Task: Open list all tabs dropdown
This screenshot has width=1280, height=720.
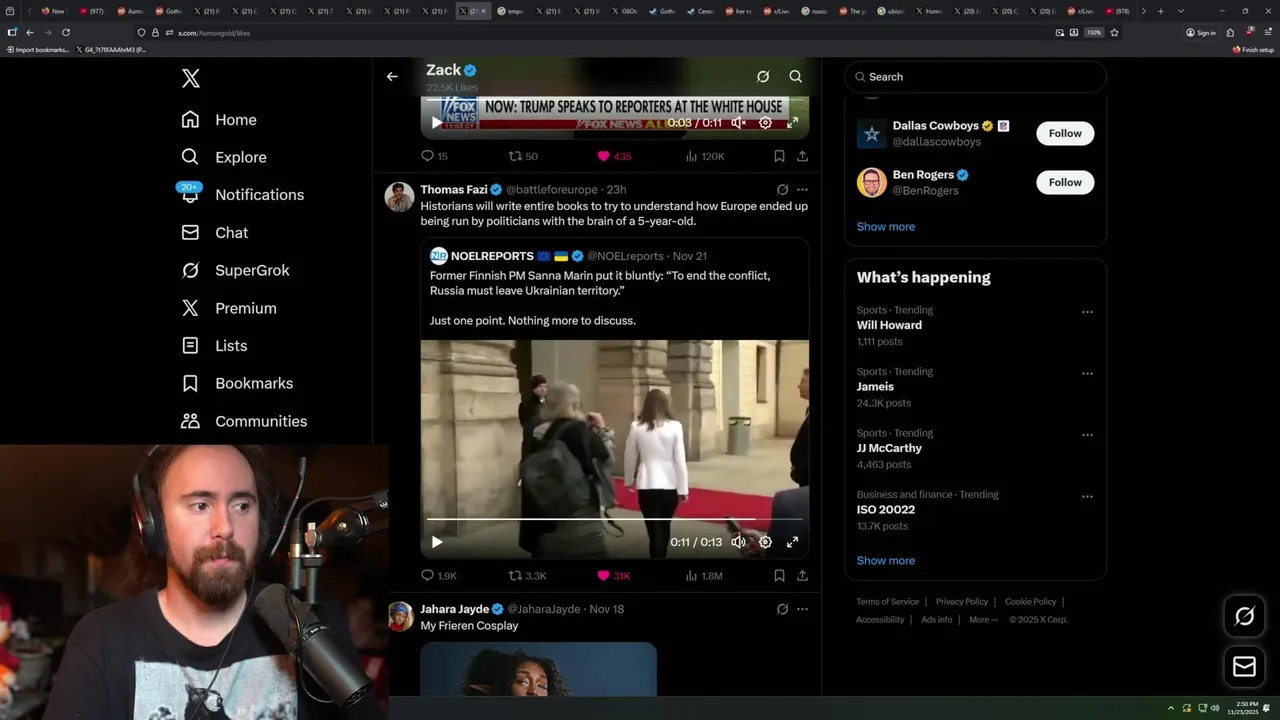Action: click(1181, 11)
